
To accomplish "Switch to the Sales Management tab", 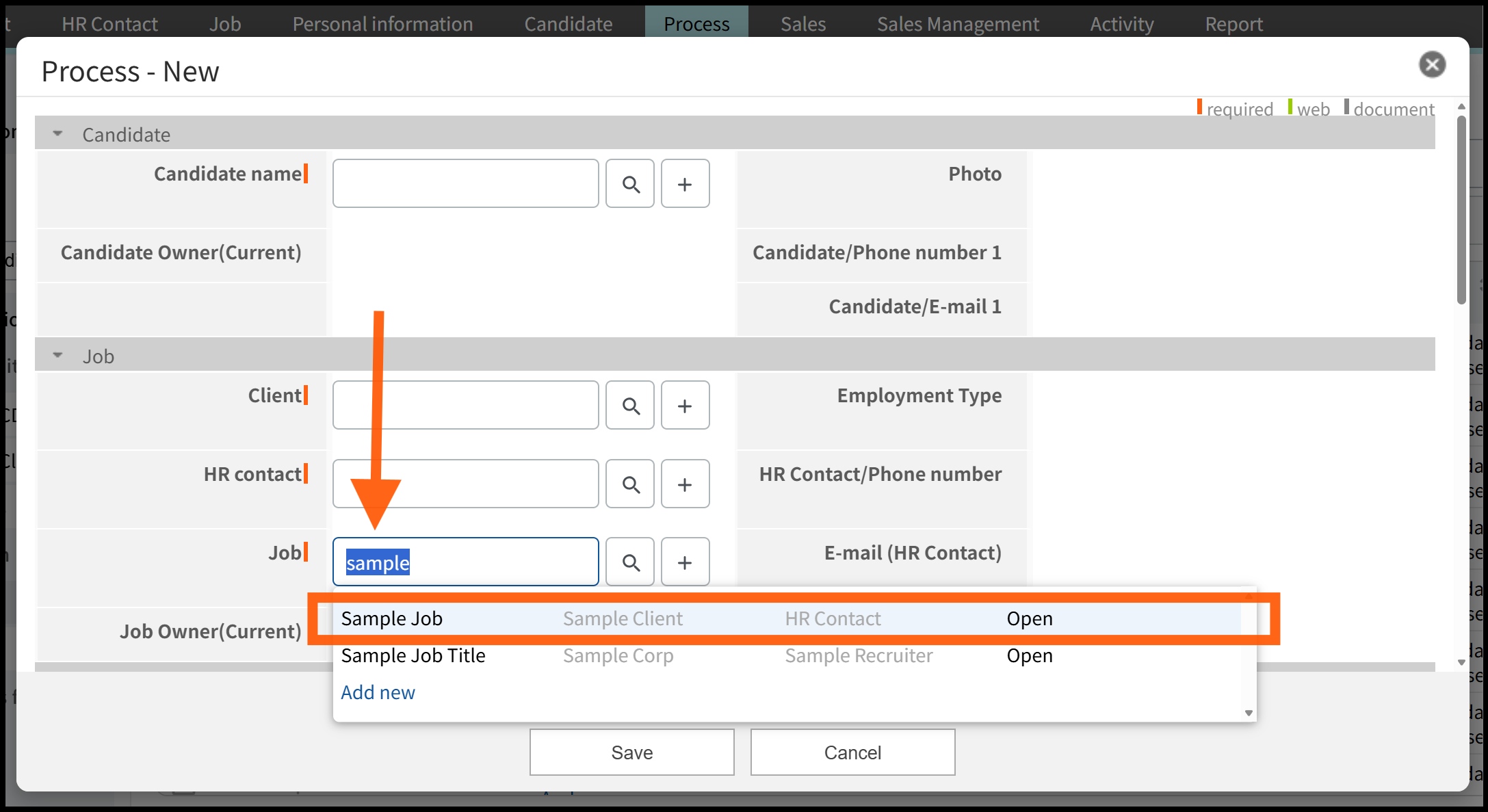I will 957,24.
